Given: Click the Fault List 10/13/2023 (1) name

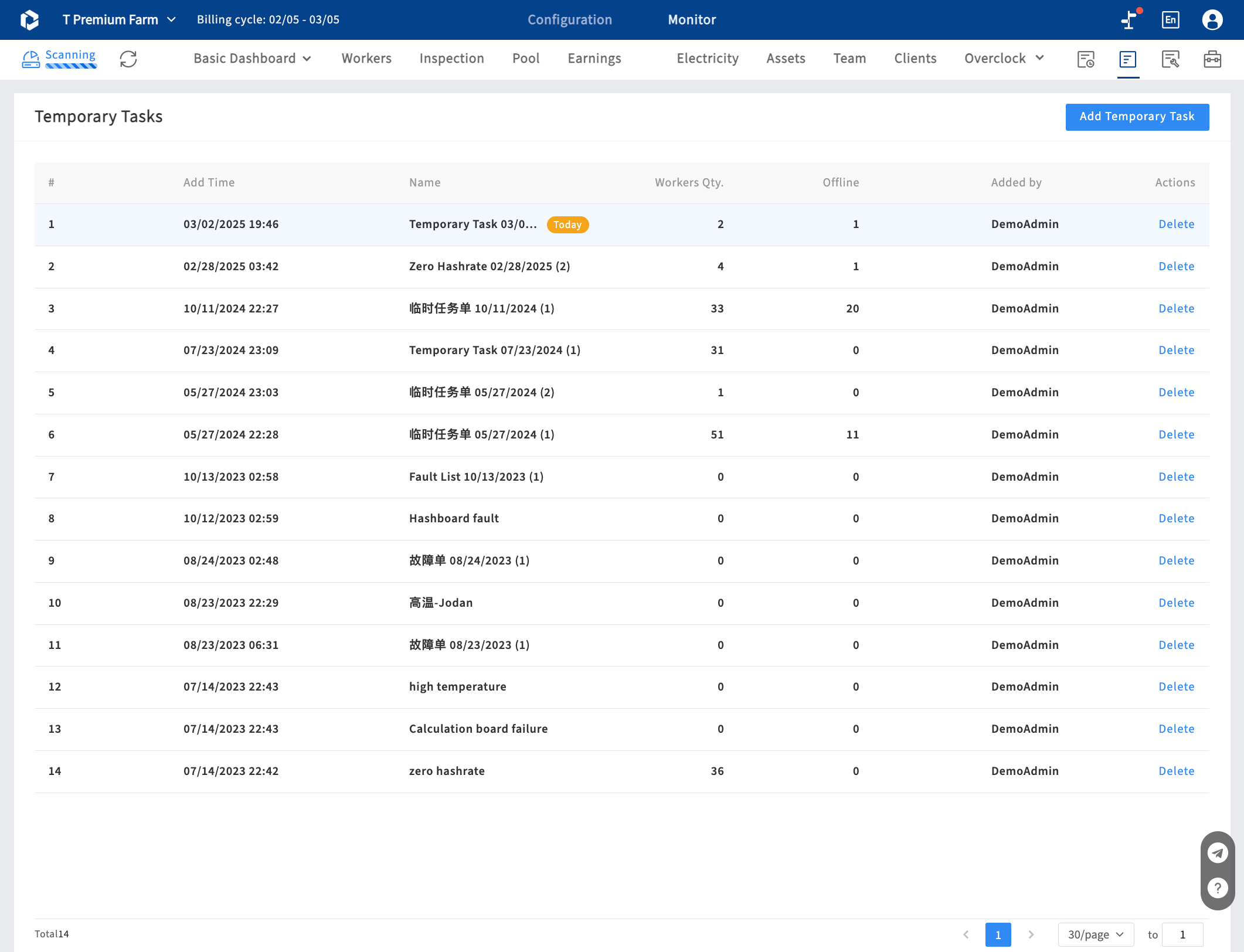Looking at the screenshot, I should pos(476,477).
